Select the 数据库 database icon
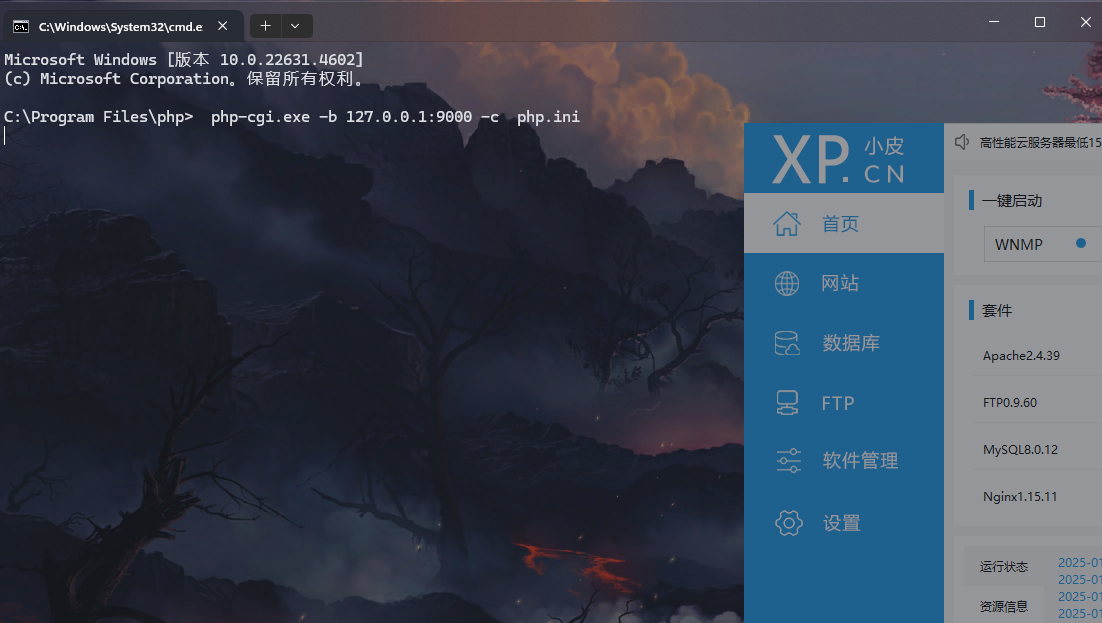 787,344
